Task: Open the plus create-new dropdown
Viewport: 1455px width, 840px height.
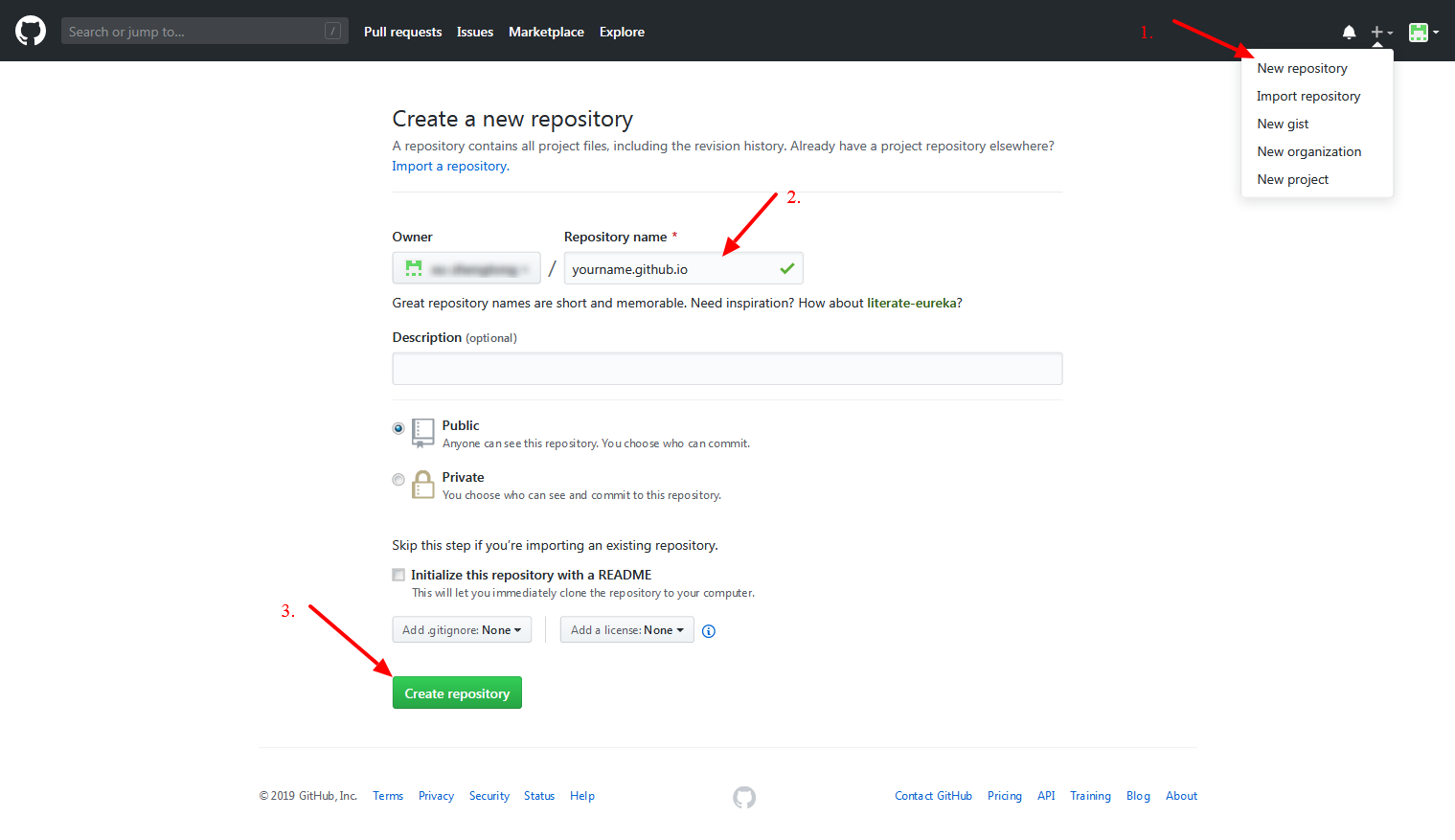Action: click(1381, 32)
